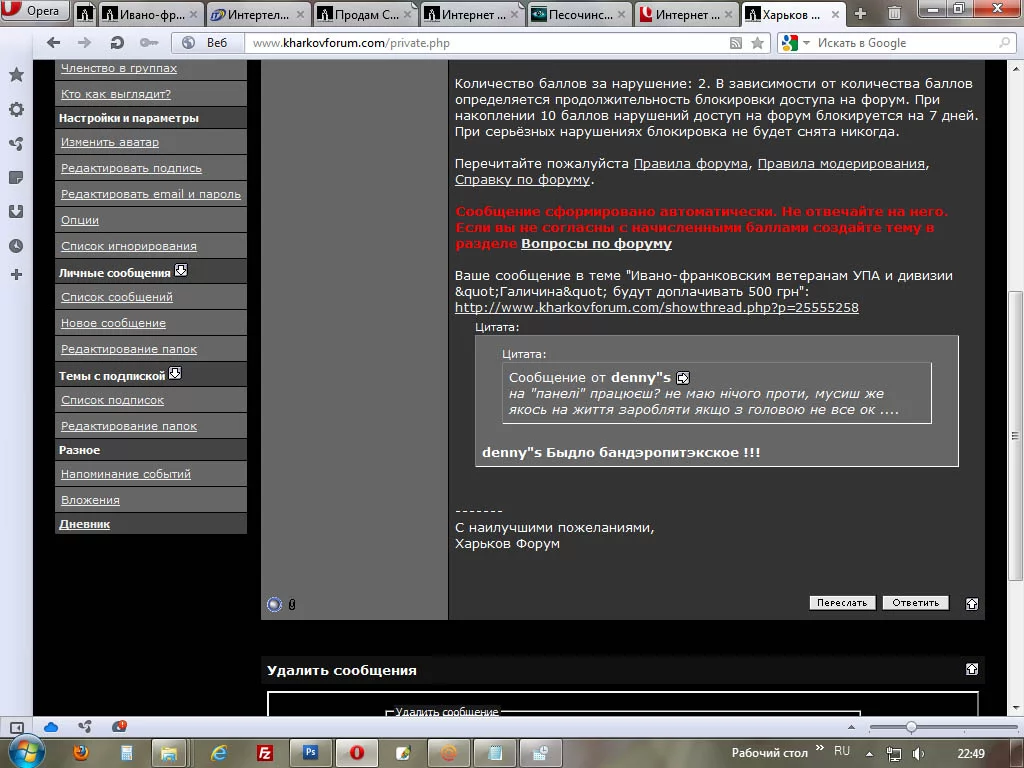Switch to the Песочинс... tab
Image resolution: width=1024 pixels, height=768 pixels.
point(579,14)
